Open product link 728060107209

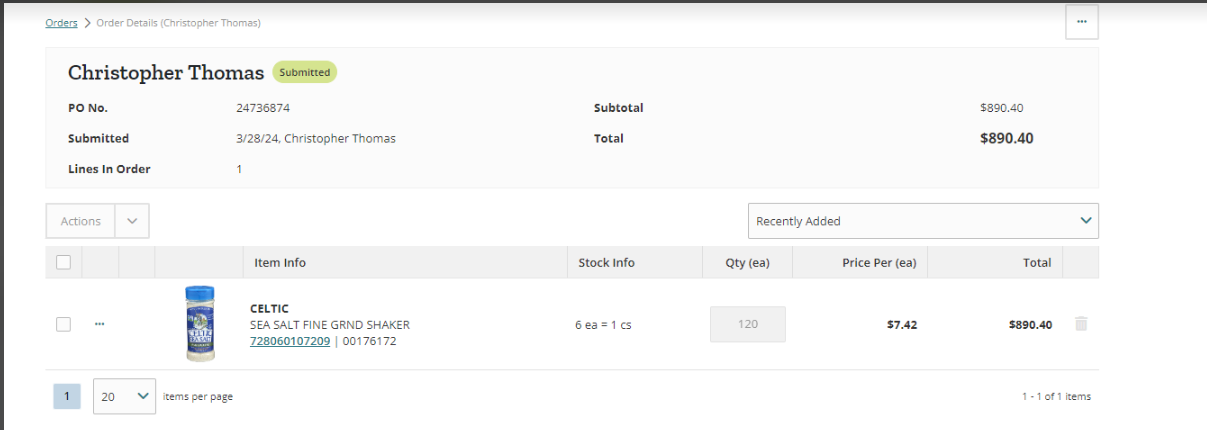point(290,341)
